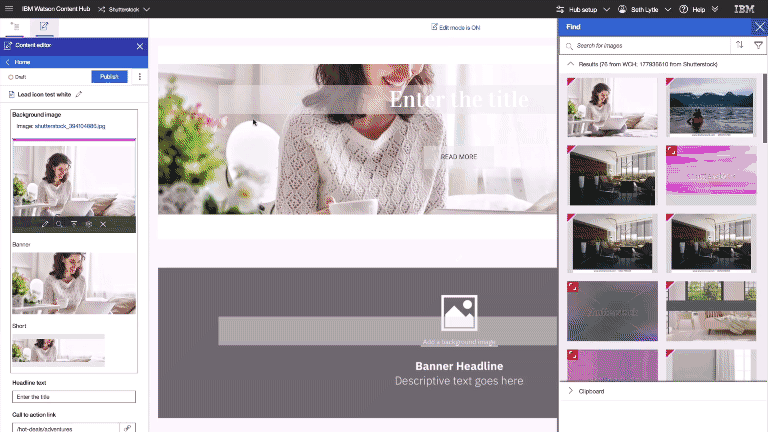Expand the Hub setup menu
The width and height of the screenshot is (768, 432).
pyautogui.click(x=606, y=9)
